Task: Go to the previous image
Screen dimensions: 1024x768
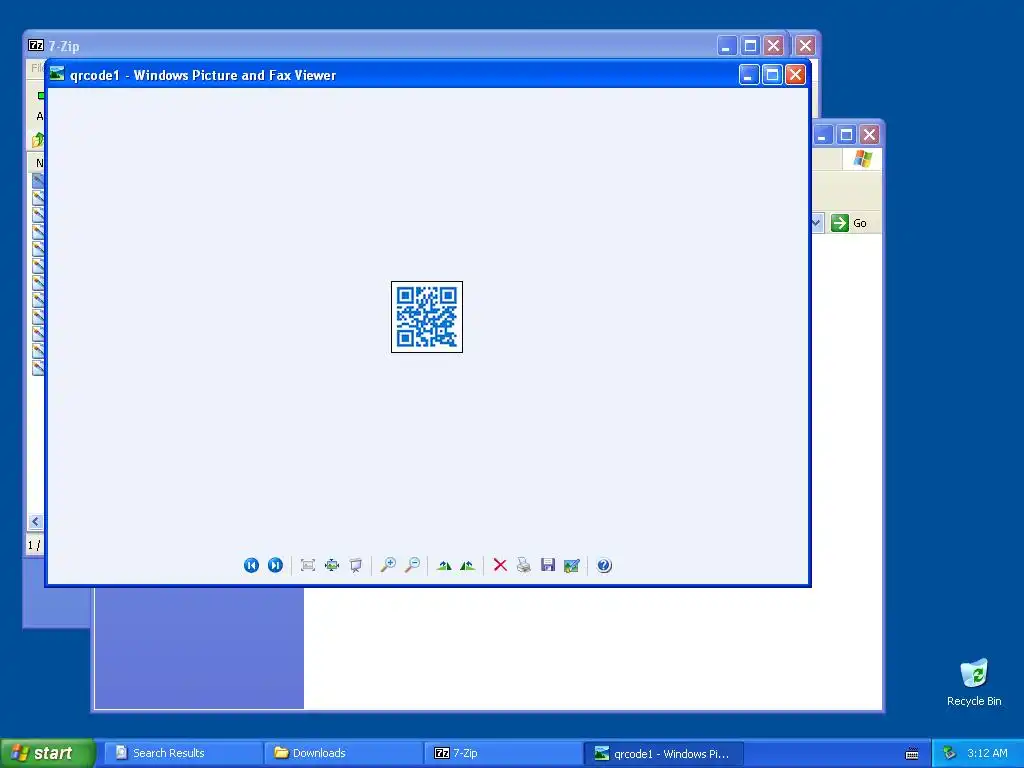Action: pos(251,566)
